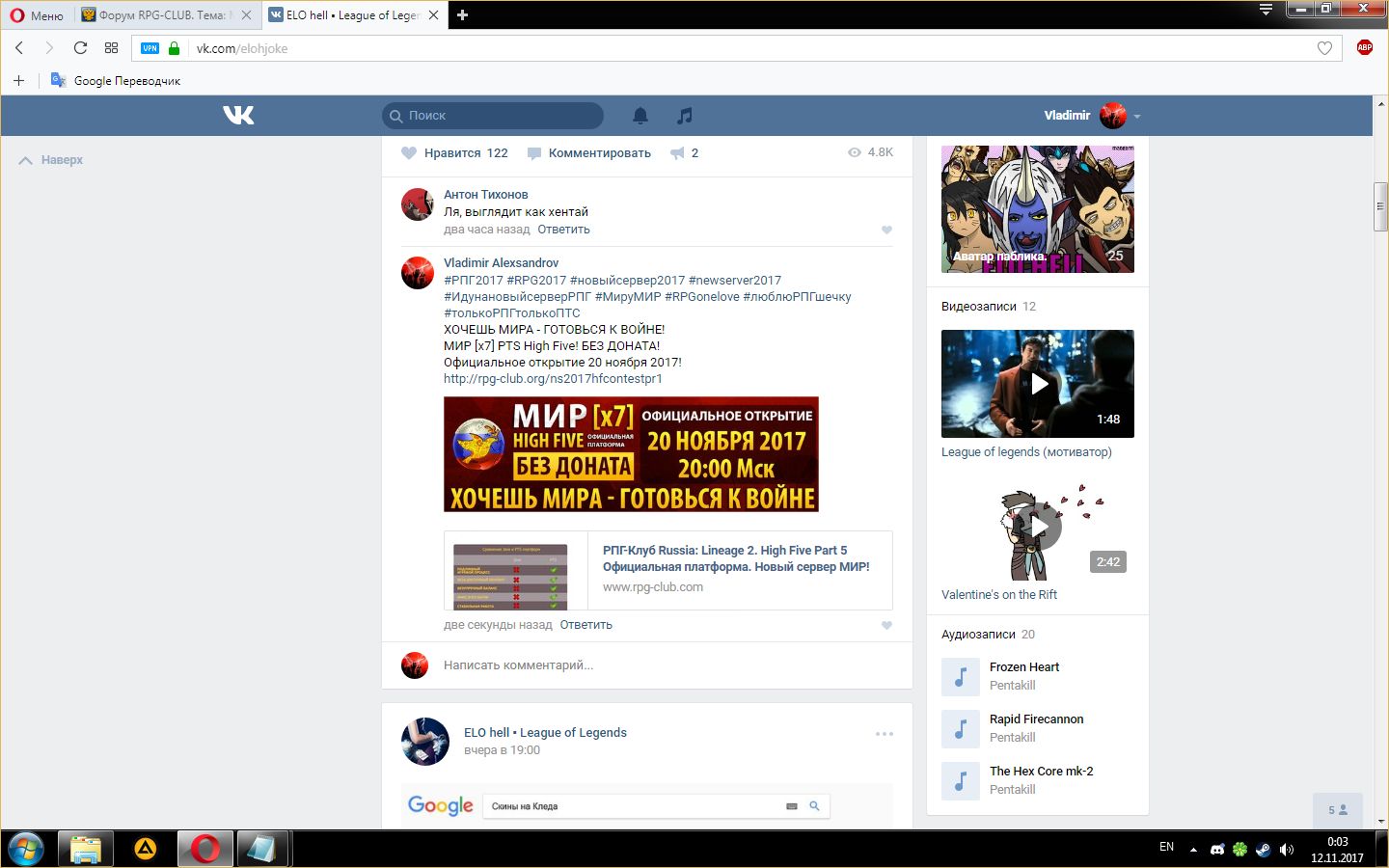Play the League of legends (мотиватор) video
1389x868 pixels.
(x=1038, y=384)
